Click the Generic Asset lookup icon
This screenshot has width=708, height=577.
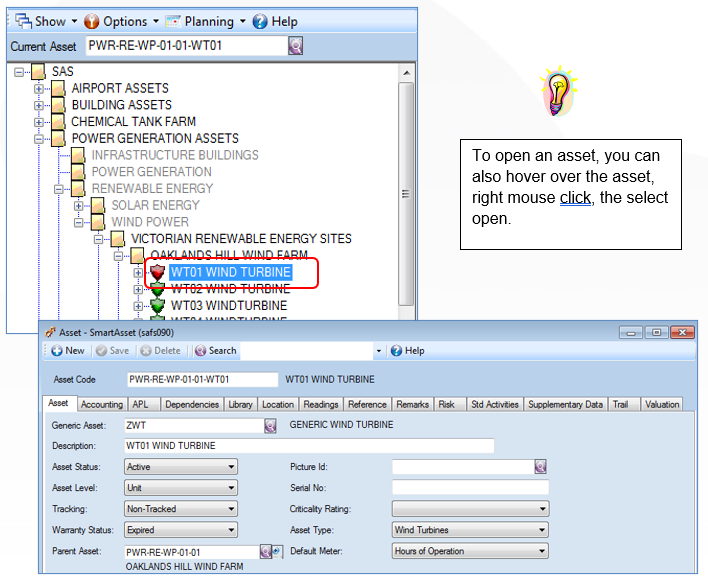tap(270, 425)
